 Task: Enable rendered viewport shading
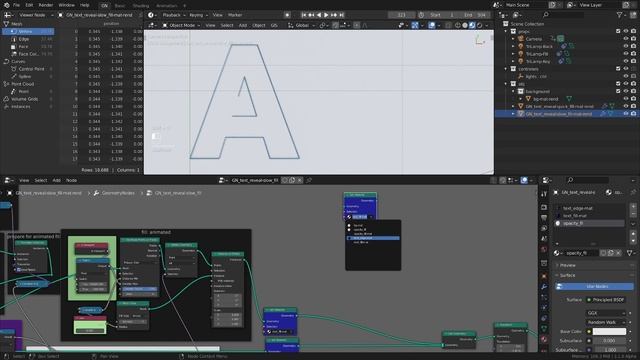coord(480,25)
